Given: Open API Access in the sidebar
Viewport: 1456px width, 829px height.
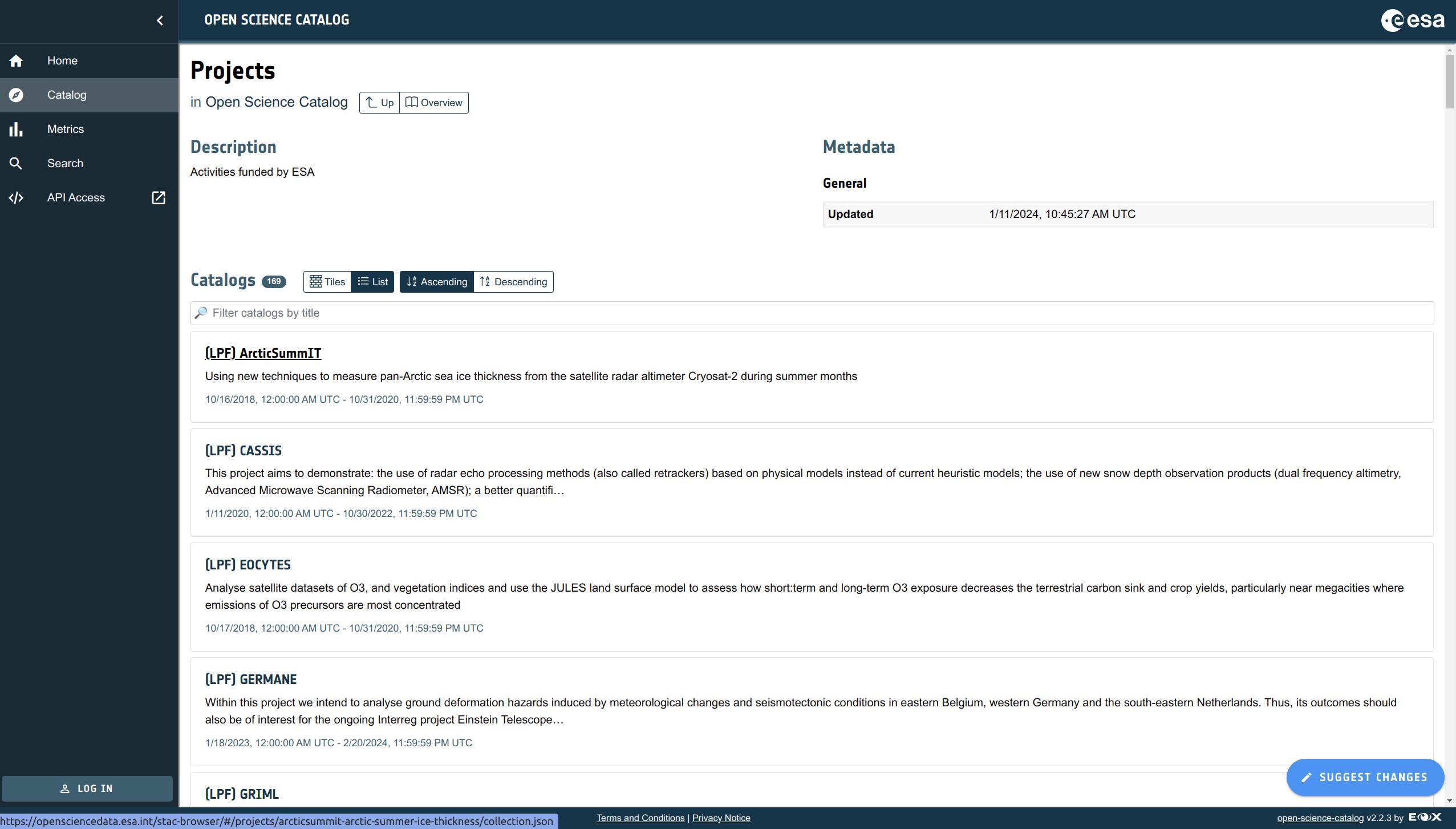Looking at the screenshot, I should tap(89, 197).
